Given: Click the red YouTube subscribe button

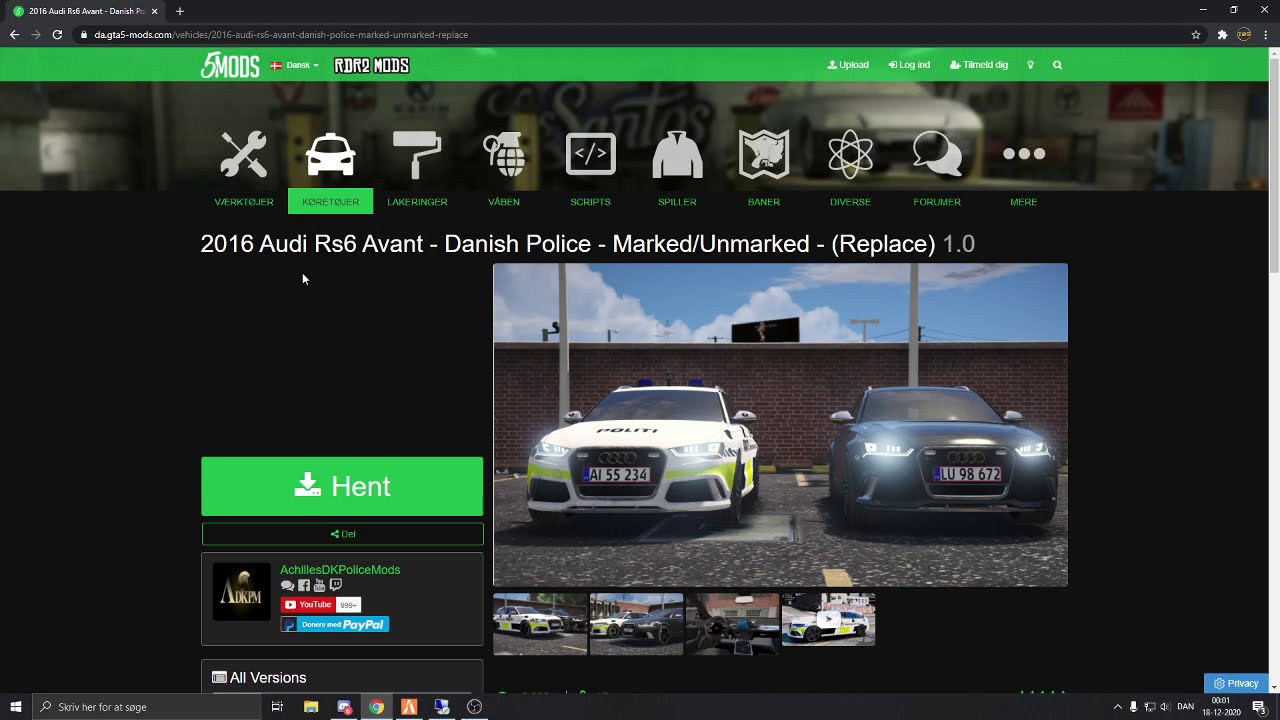Looking at the screenshot, I should coord(308,605).
